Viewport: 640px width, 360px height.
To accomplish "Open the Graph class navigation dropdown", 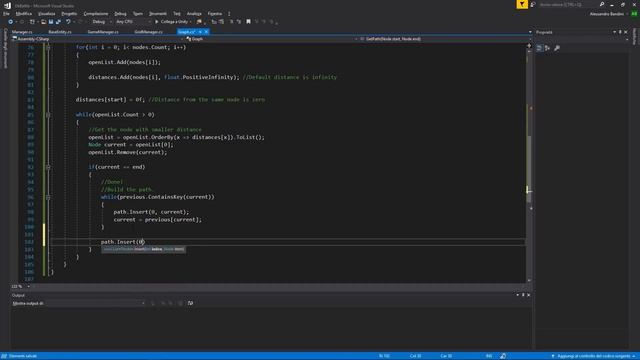I will [x=271, y=39].
